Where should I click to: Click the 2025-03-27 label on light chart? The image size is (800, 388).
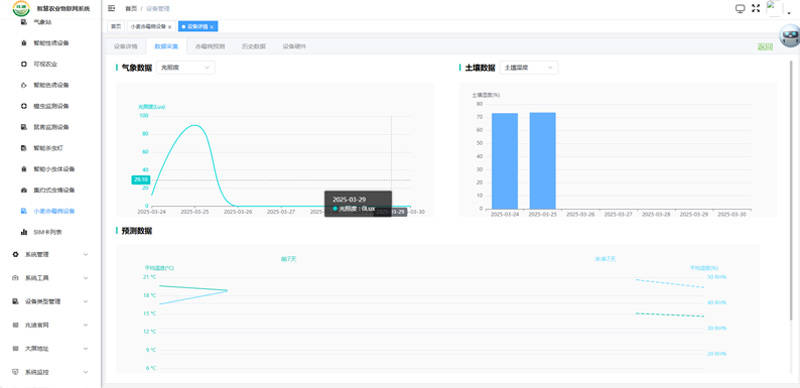pyautogui.click(x=281, y=211)
